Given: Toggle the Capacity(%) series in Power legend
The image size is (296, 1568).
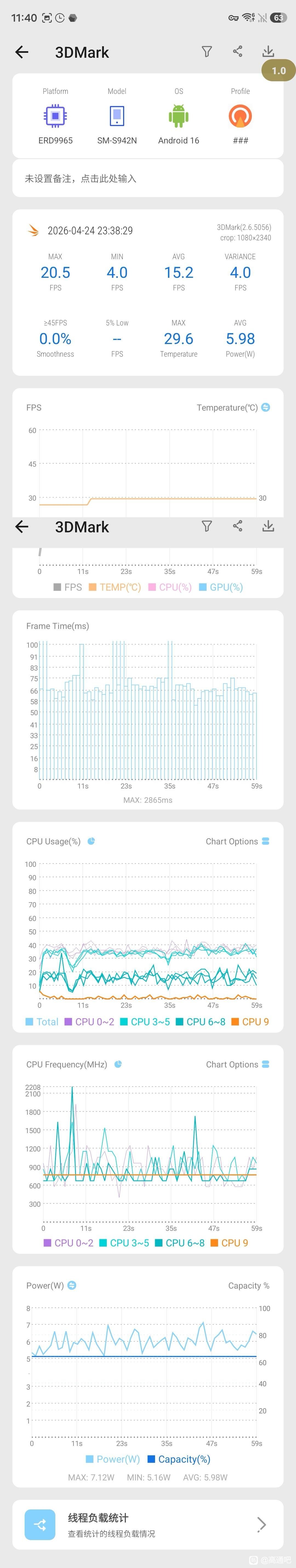Looking at the screenshot, I should pyautogui.click(x=178, y=1459).
